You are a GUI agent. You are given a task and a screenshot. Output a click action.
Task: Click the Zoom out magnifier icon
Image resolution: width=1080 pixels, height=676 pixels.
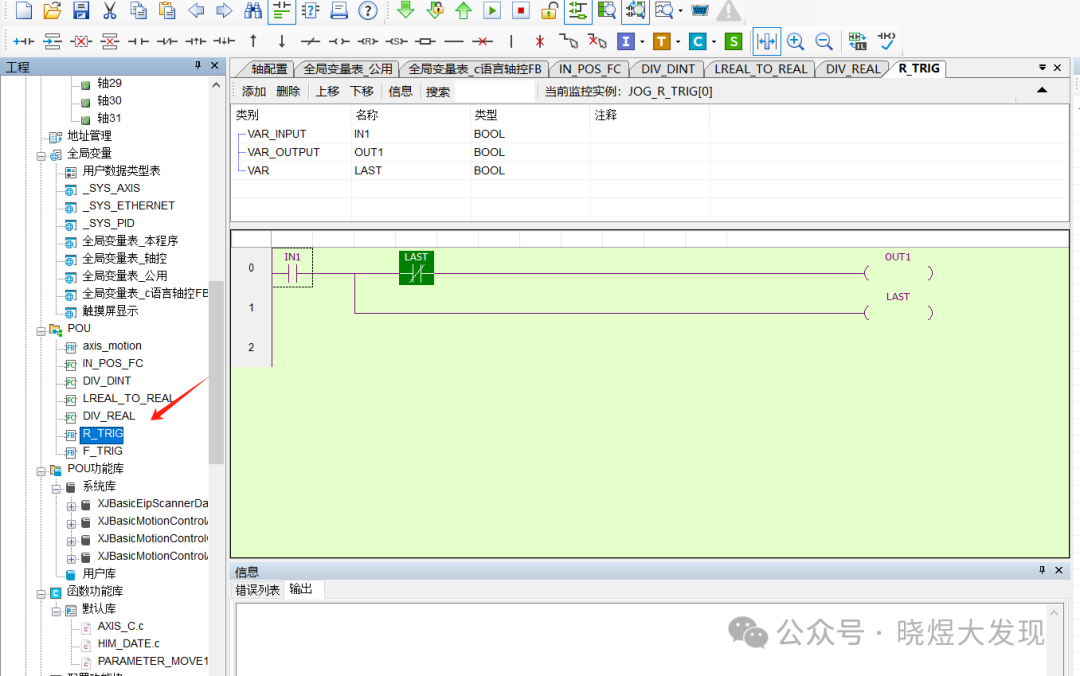coord(824,41)
